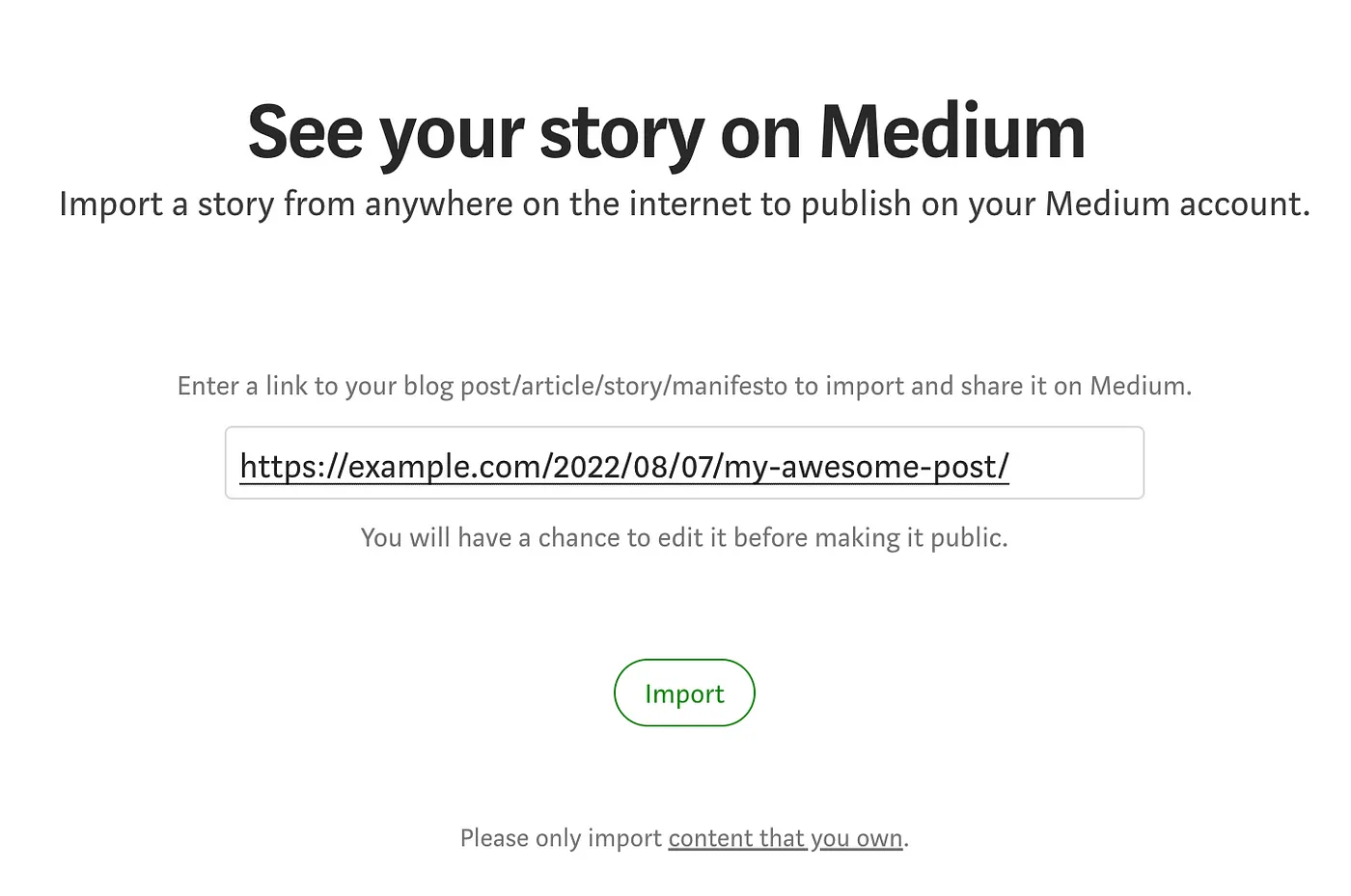Click the "See your story on Medium" heading
1351x896 pixels.
coord(667,132)
